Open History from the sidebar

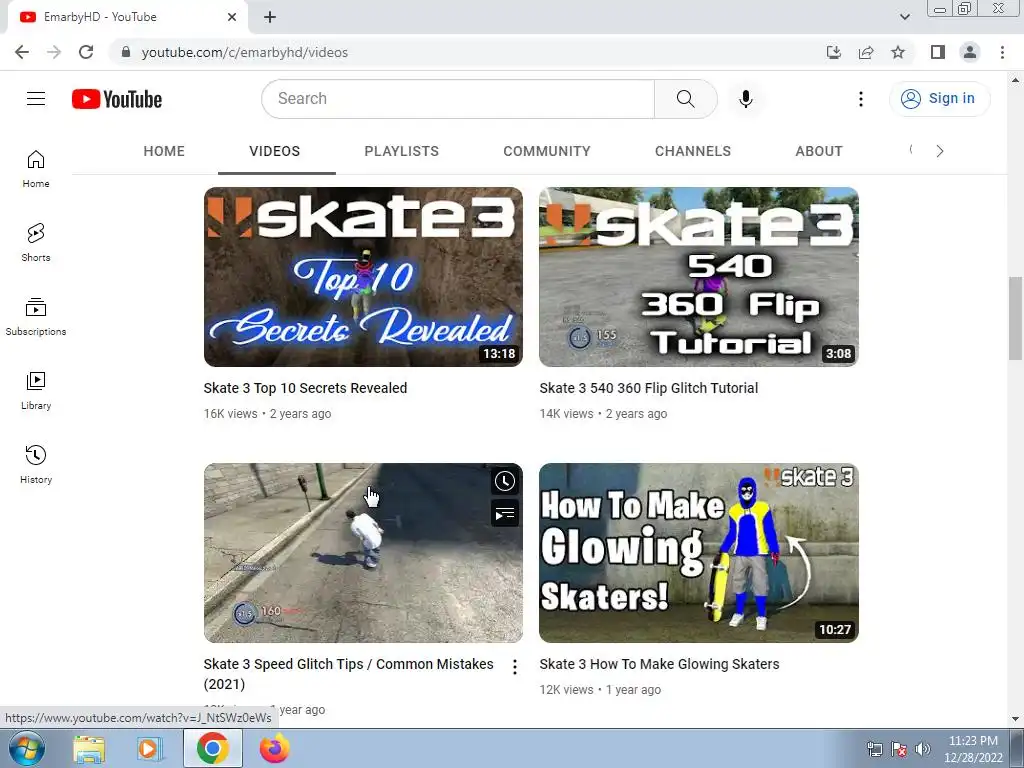tap(36, 464)
